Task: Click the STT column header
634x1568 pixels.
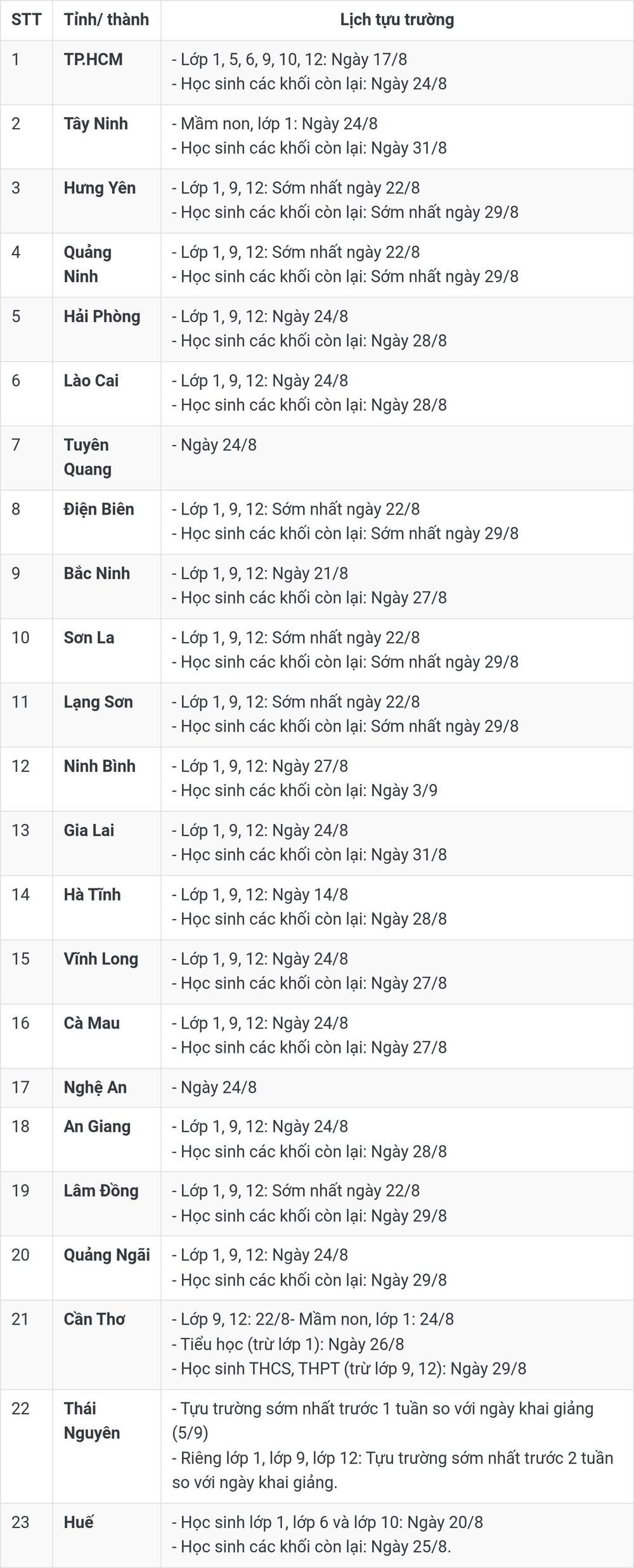Action: (26, 20)
